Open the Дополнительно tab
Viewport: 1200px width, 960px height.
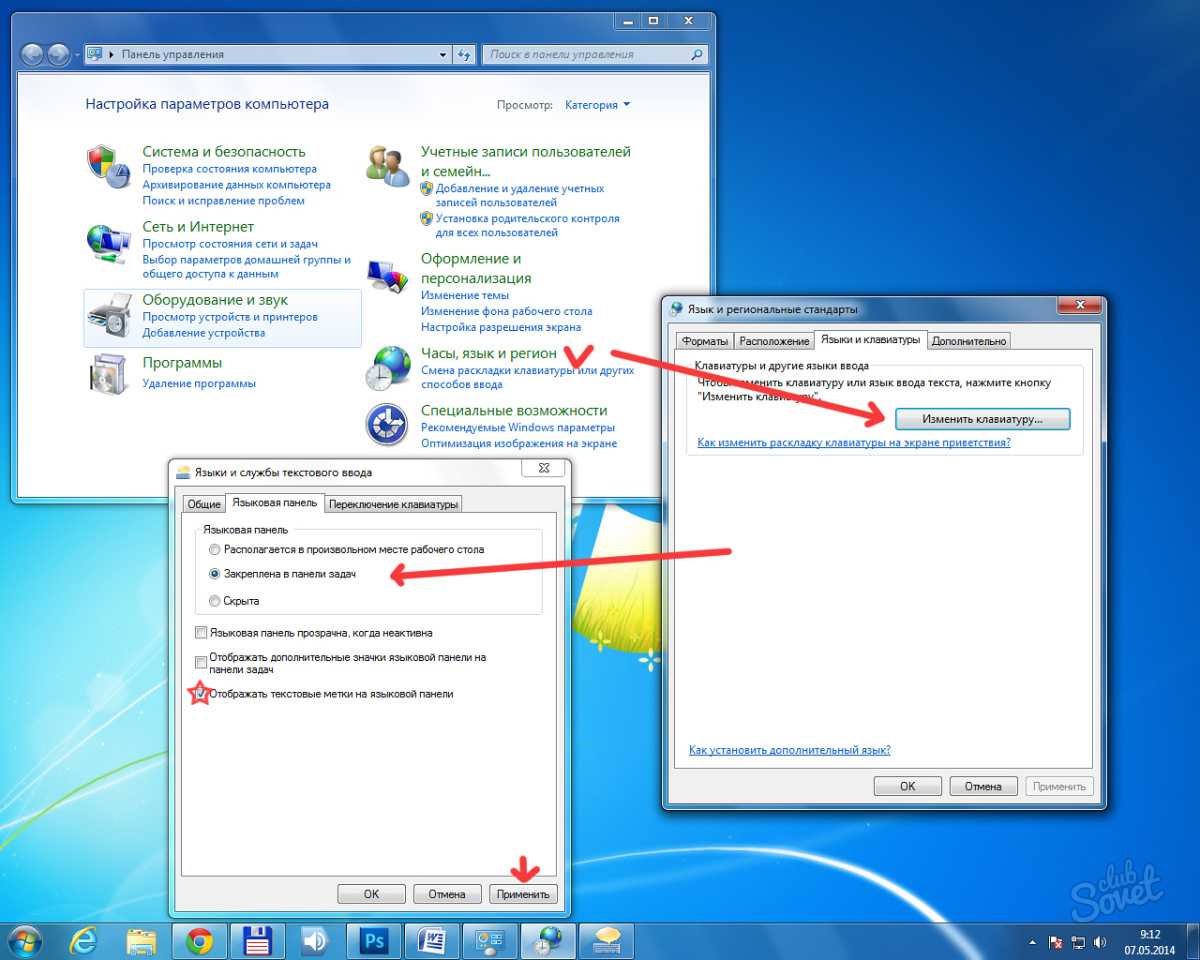[969, 341]
